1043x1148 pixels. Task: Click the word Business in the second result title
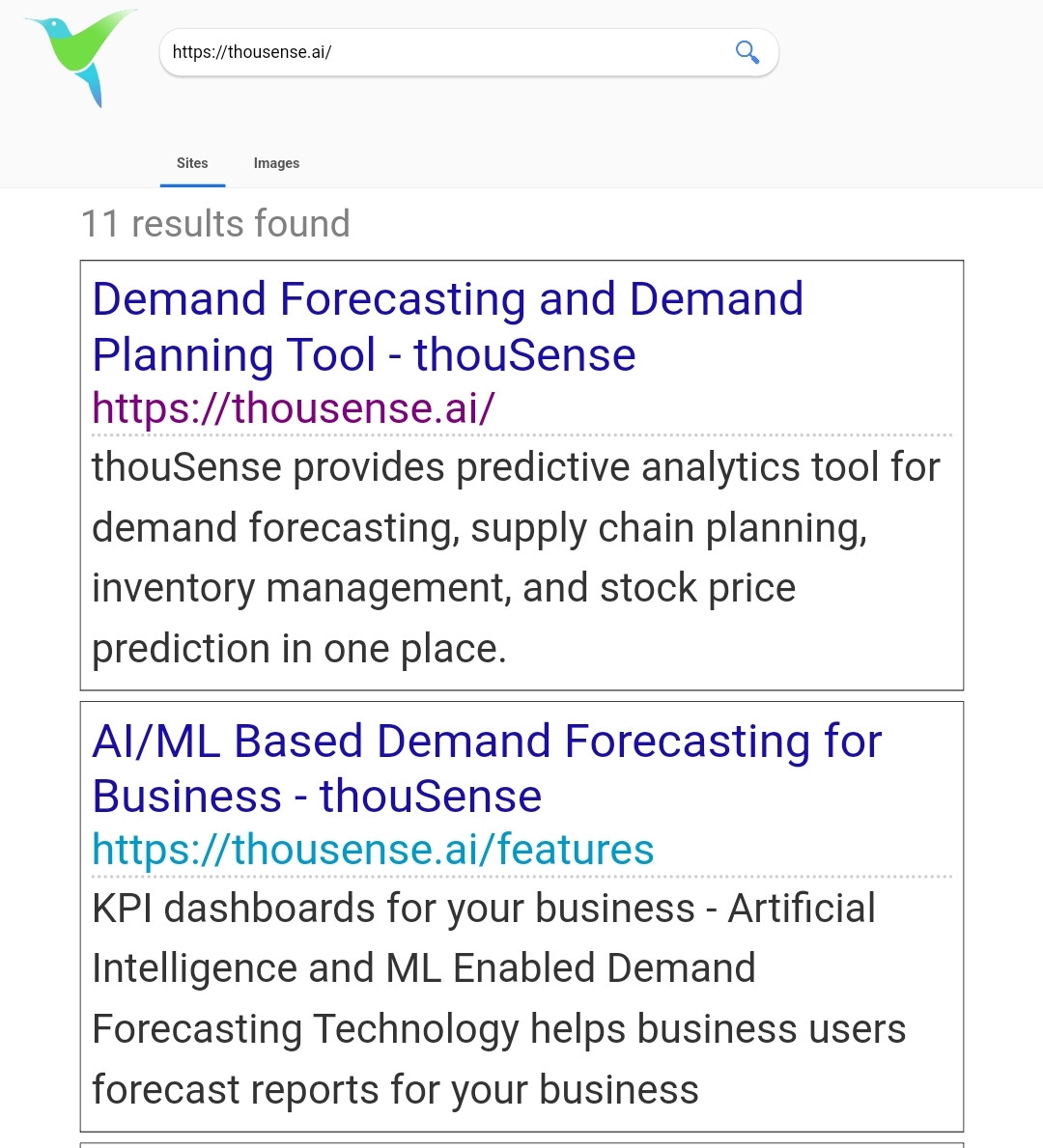[186, 797]
